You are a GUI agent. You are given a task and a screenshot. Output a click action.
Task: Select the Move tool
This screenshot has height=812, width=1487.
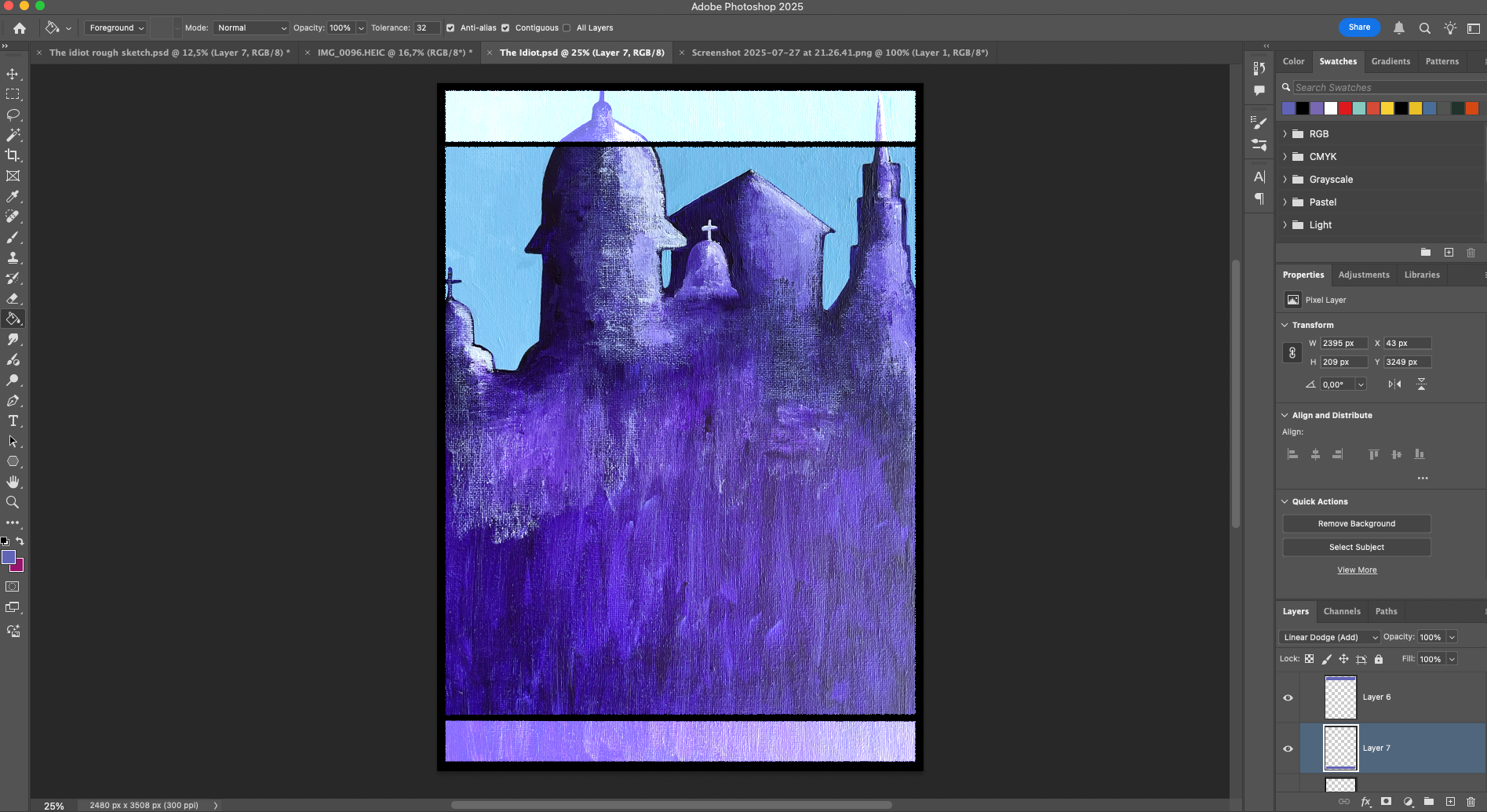click(x=13, y=75)
